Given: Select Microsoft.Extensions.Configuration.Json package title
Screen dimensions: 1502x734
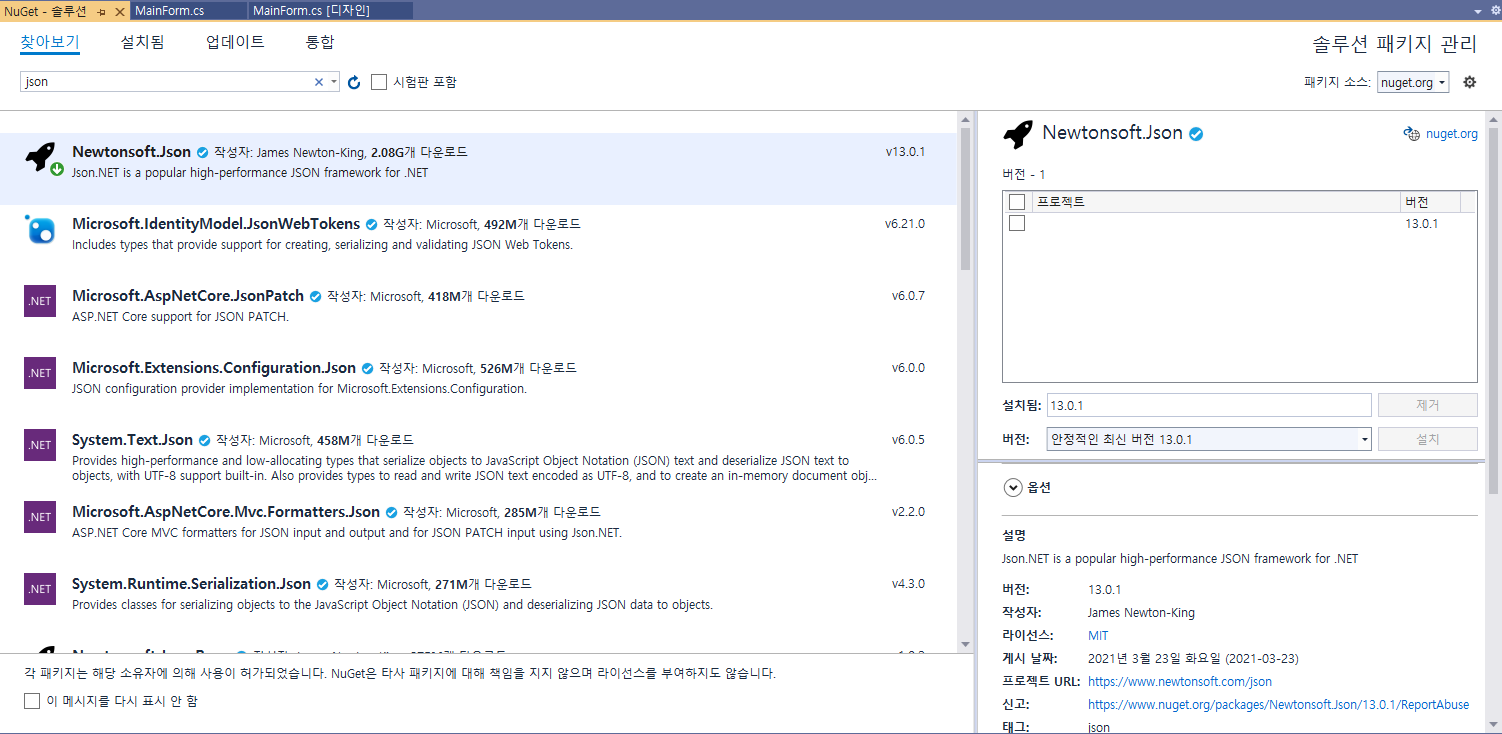Looking at the screenshot, I should click(214, 368).
